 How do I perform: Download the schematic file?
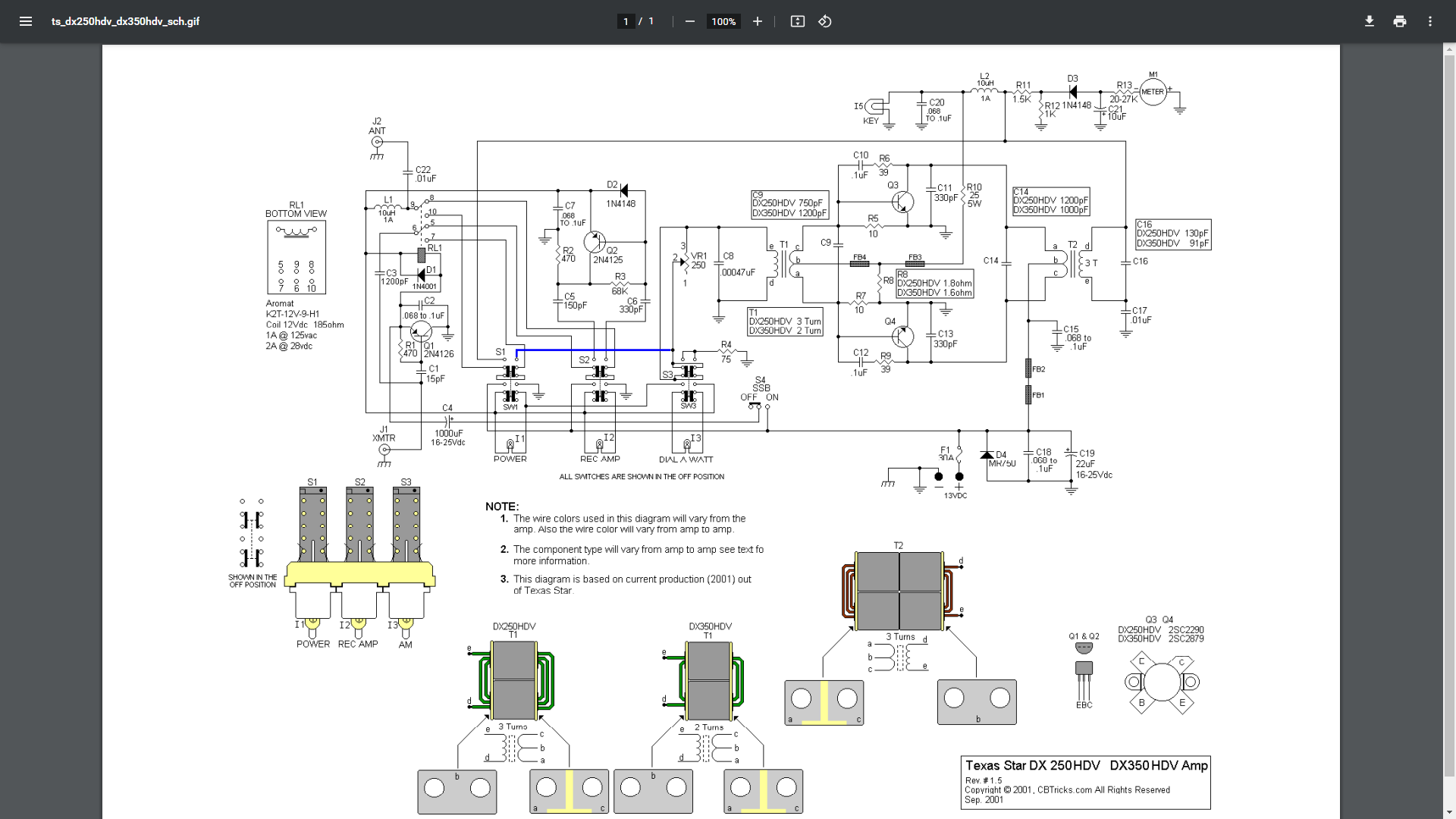pos(1369,21)
